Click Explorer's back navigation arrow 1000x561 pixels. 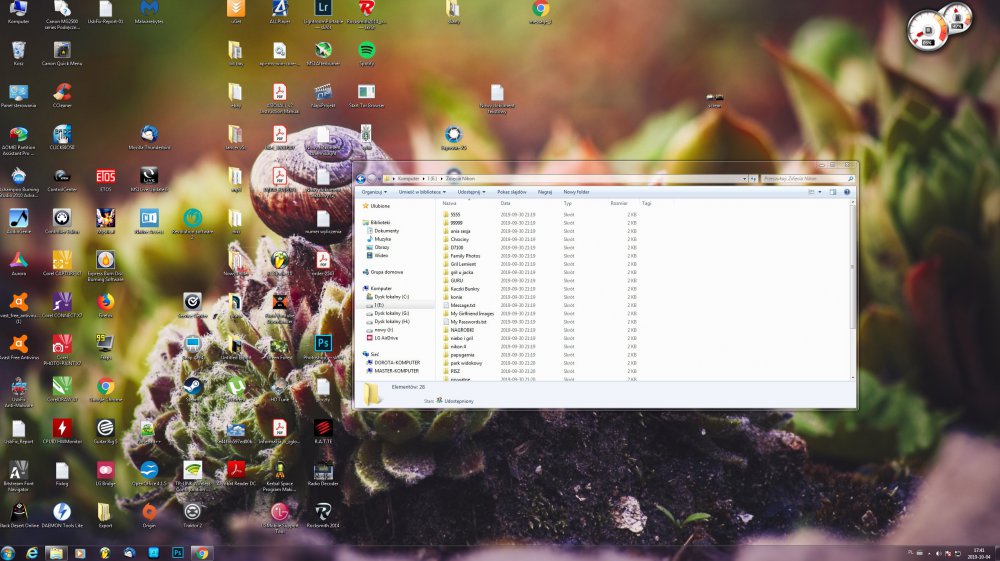click(361, 178)
